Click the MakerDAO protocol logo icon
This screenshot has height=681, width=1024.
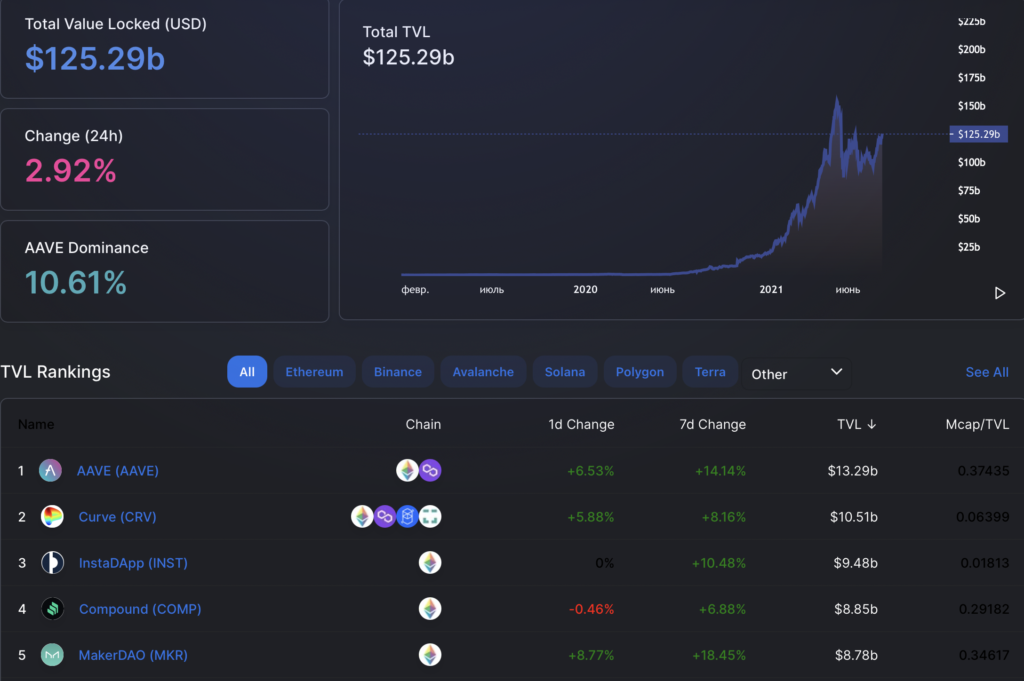(x=50, y=655)
